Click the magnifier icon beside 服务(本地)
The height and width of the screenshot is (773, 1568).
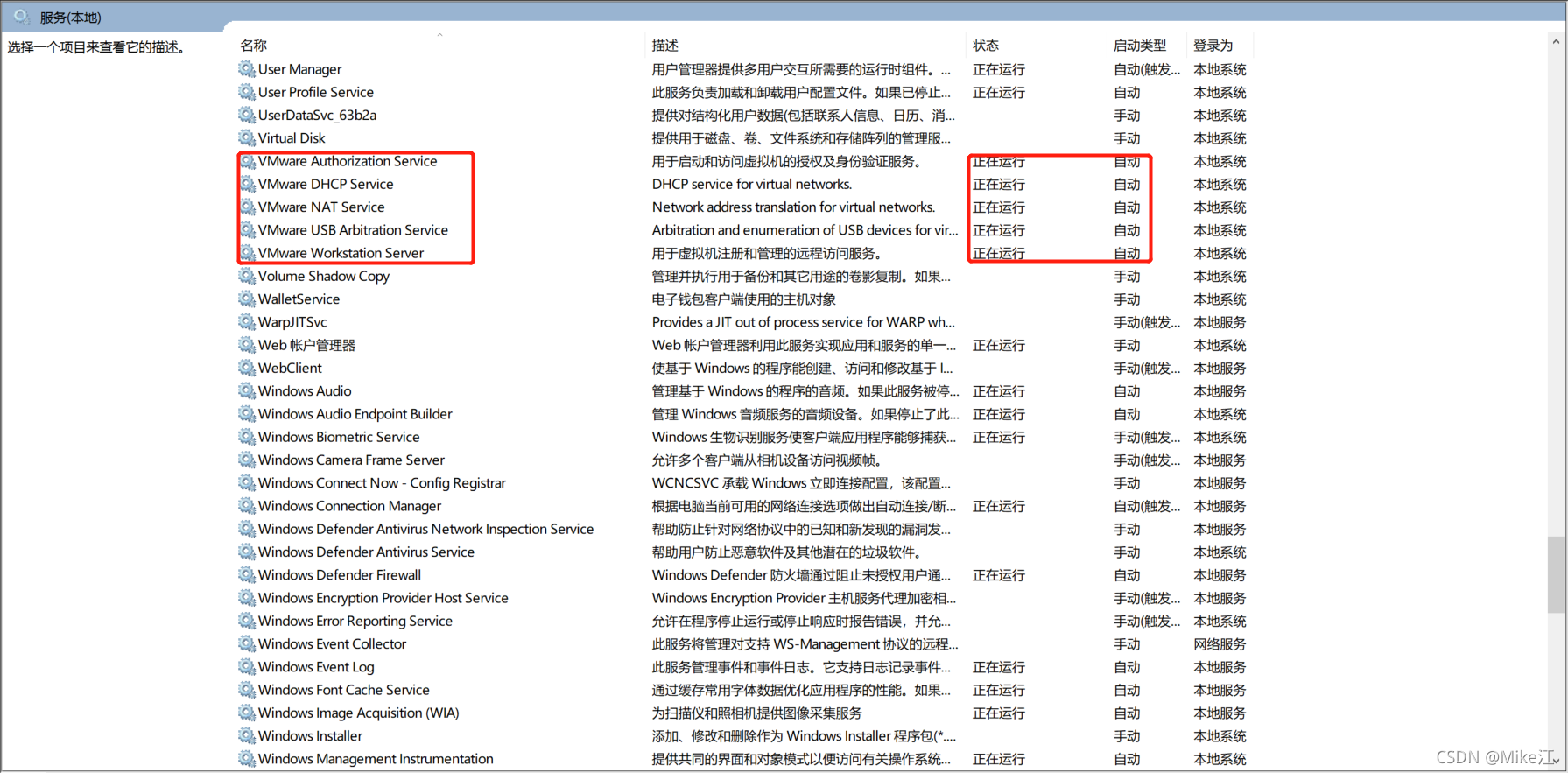click(21, 17)
